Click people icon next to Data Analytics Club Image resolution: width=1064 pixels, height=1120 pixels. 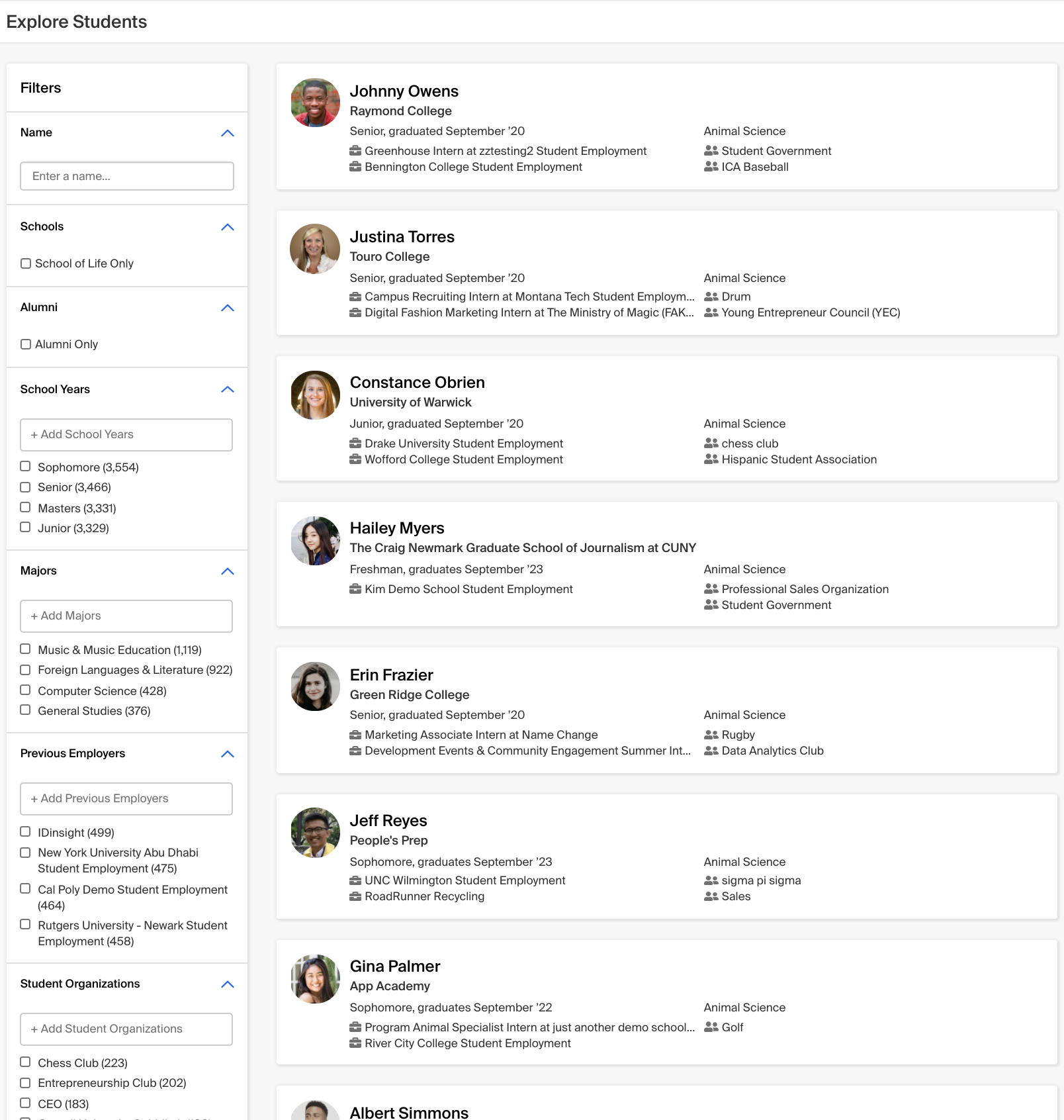click(711, 751)
